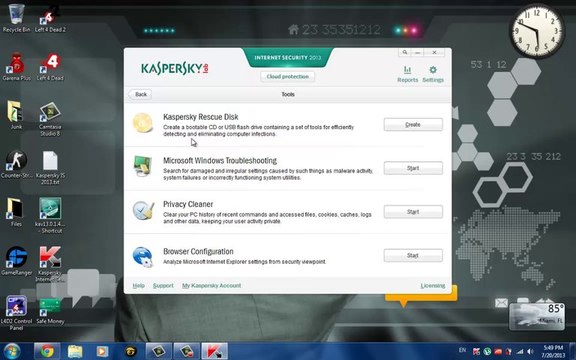Click the Camtasia recorder taskbar button with red dot
The width and height of the screenshot is (576, 360).
pyautogui.click(x=187, y=351)
